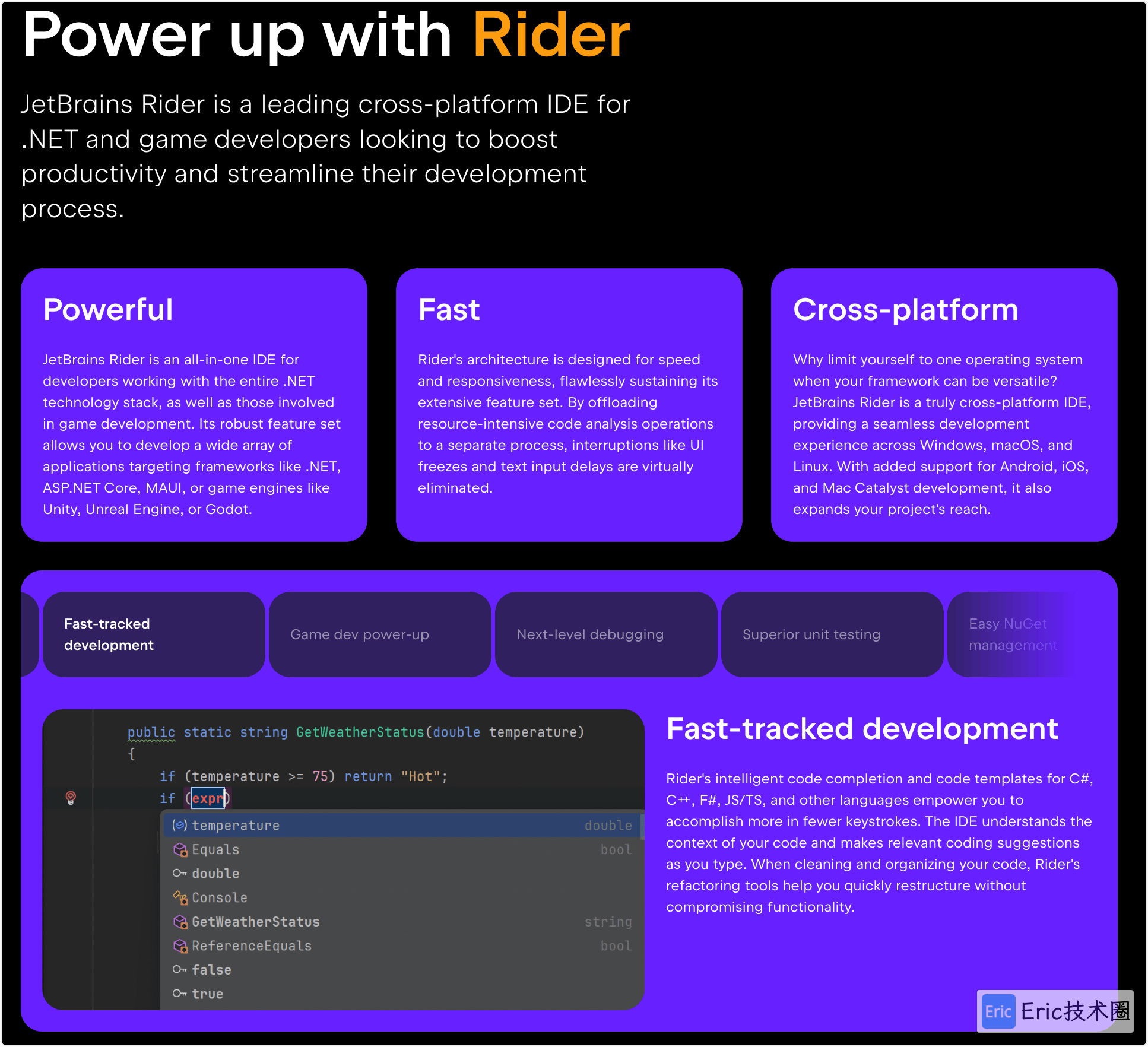
Task: Click the Powerful feature card
Action: click(194, 405)
